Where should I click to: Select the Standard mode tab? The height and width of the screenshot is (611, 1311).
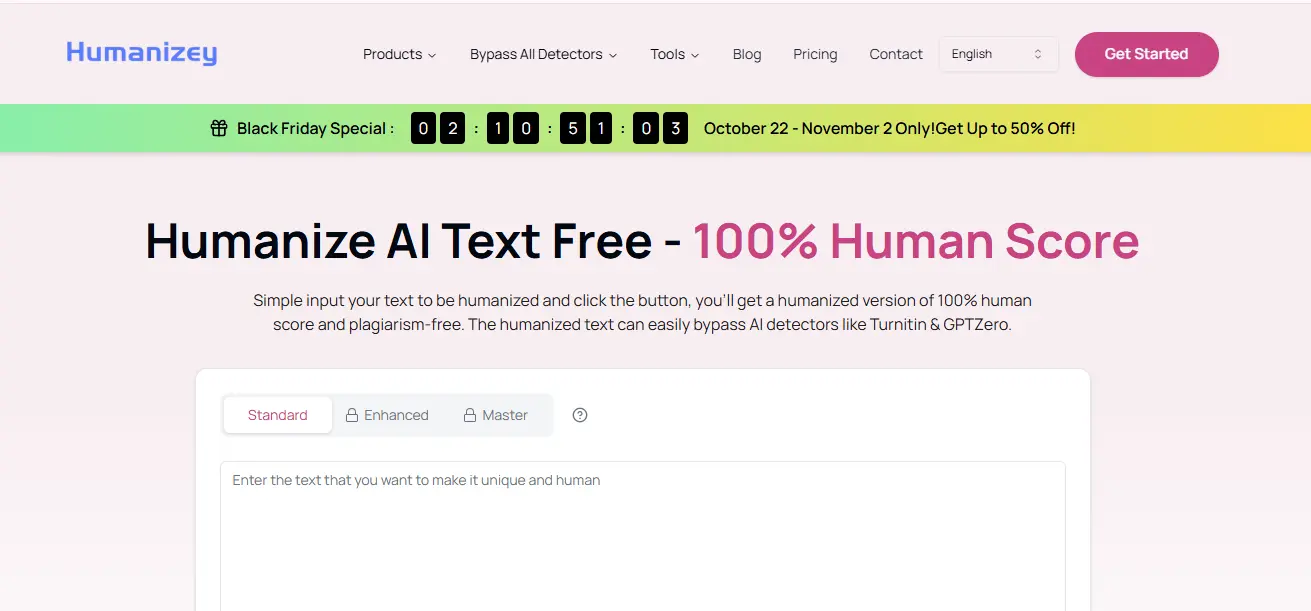(x=277, y=414)
